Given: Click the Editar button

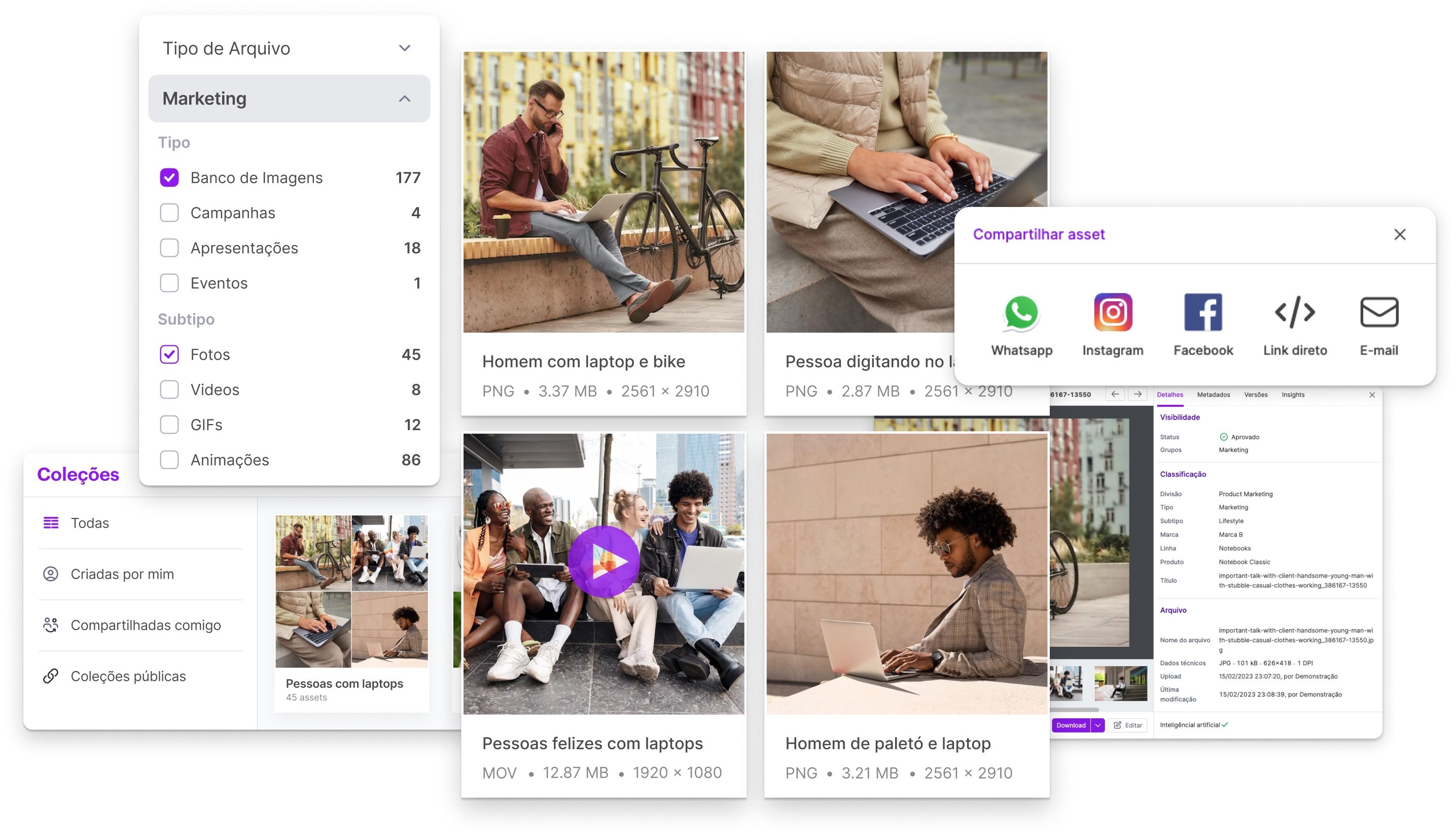Looking at the screenshot, I should tap(1127, 725).
